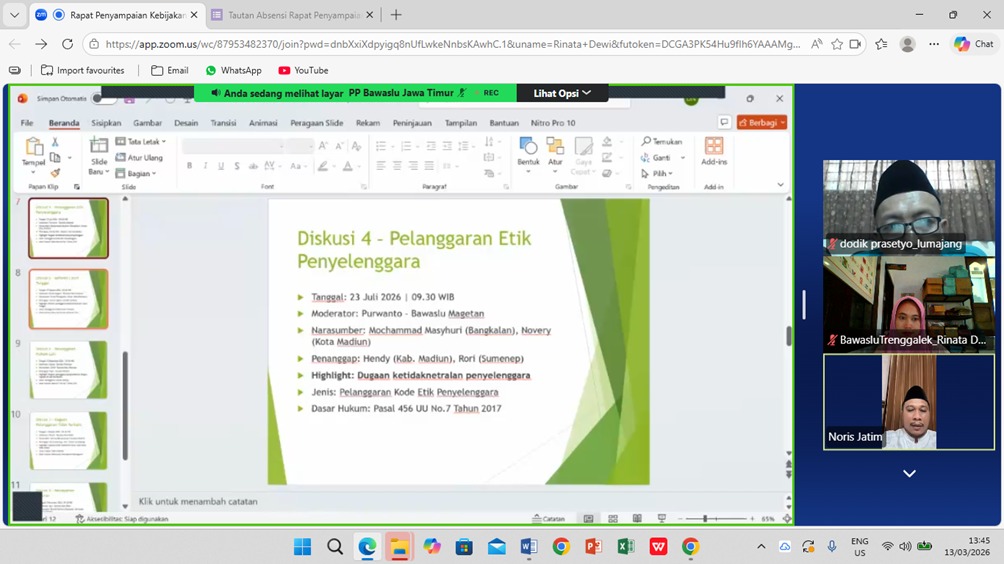Screen dimensions: 1004x564
Task: Open the Email favourites folder
Action: [x=170, y=70]
